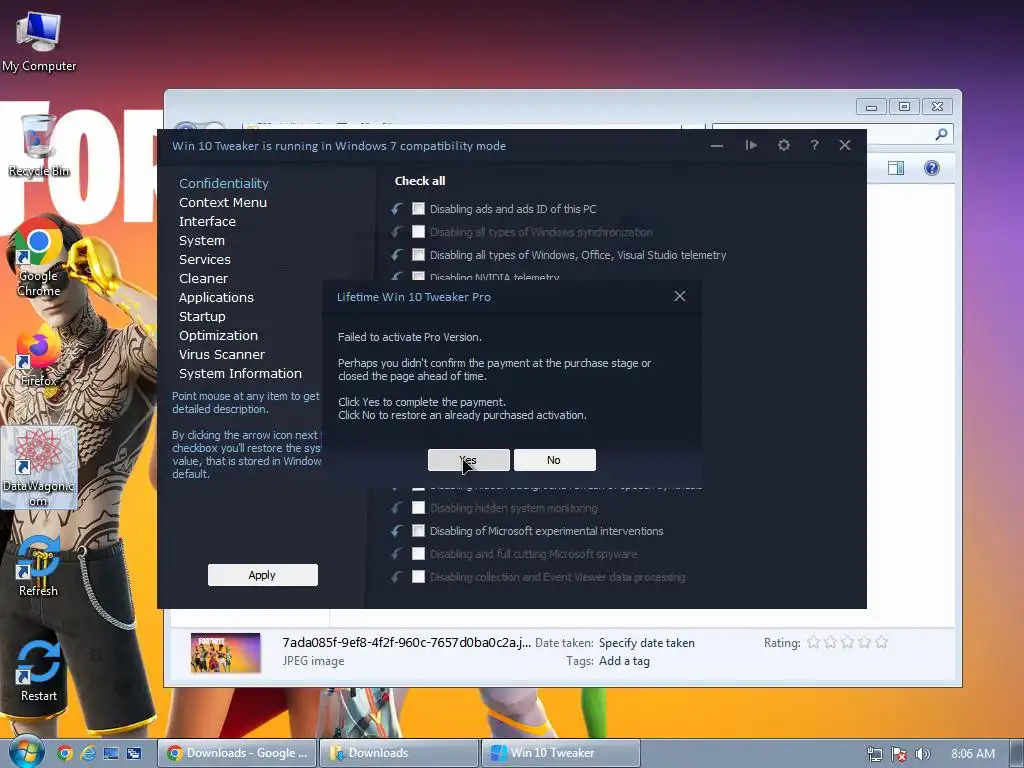Open the Context Menu section
Viewport: 1024px width, 768px height.
click(223, 202)
